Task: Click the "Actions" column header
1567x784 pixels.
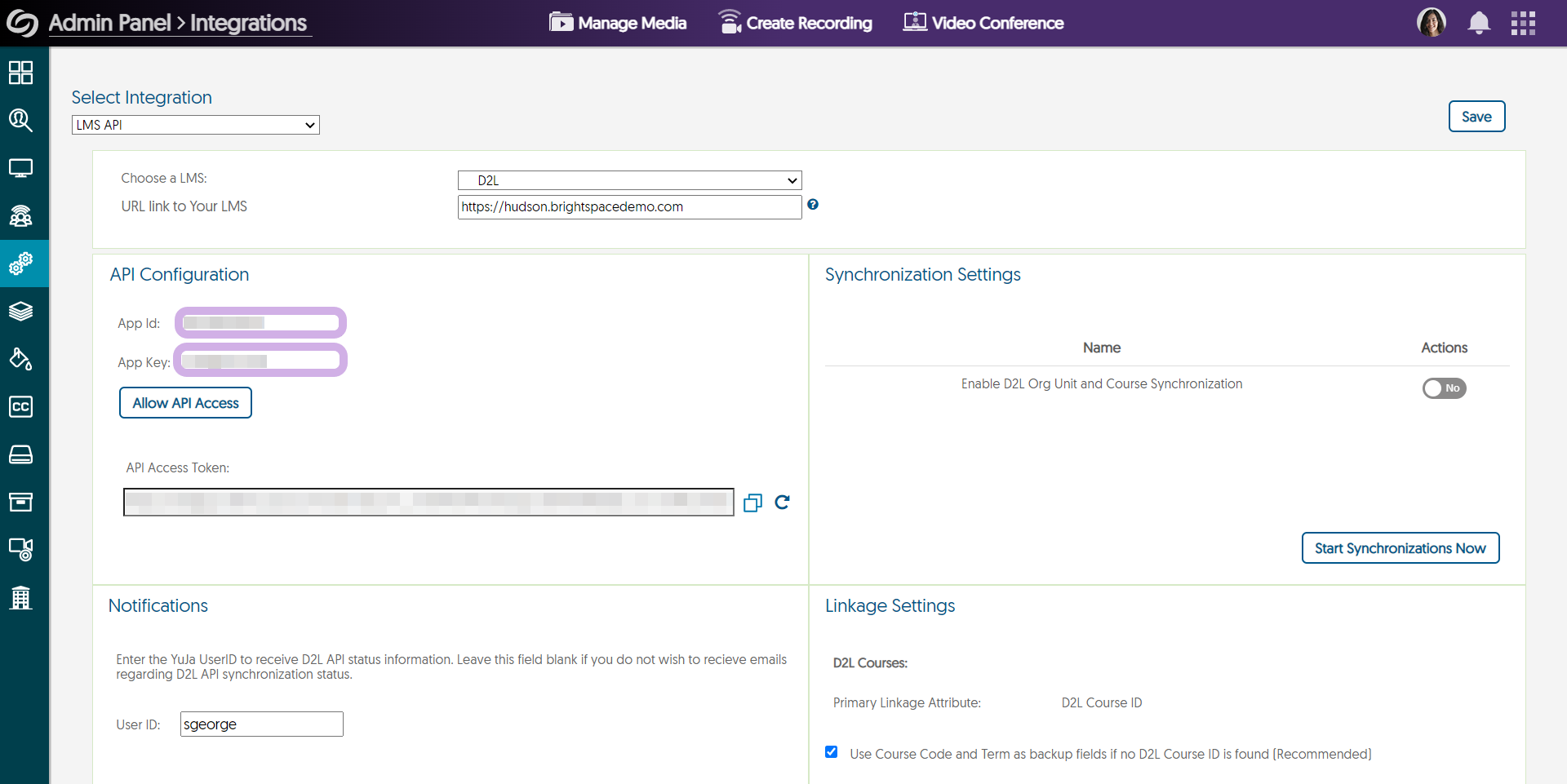Action: click(x=1445, y=348)
